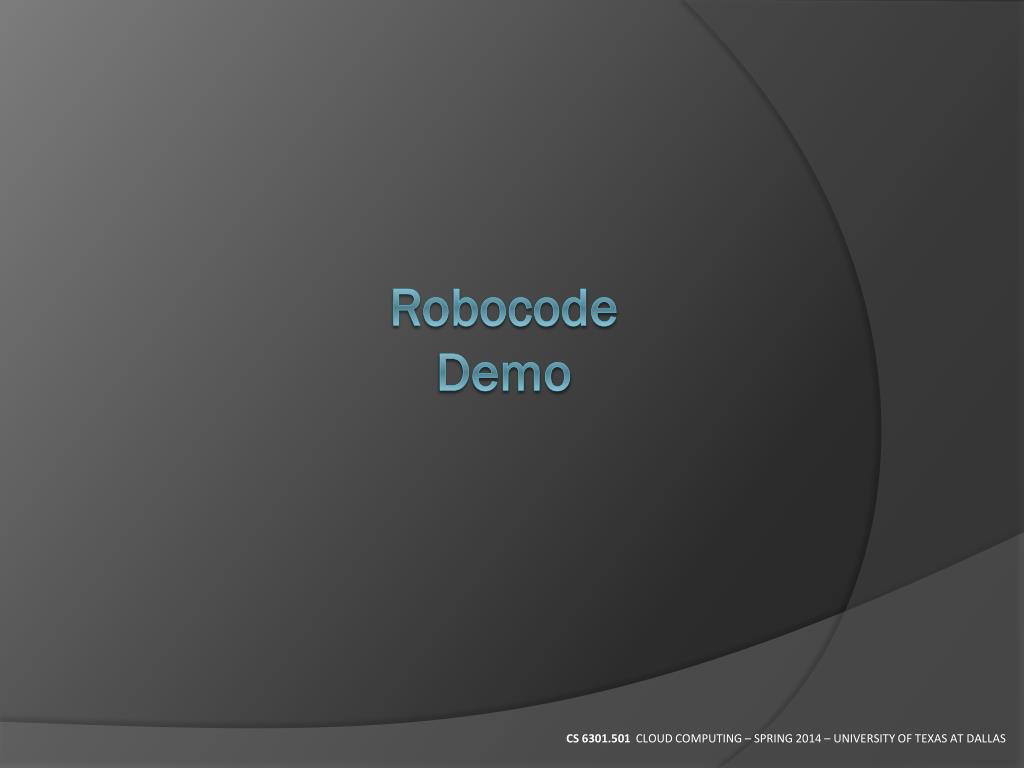Click the "SPRING 2014" footer text
Screen dimensions: 1024x768
click(787, 739)
